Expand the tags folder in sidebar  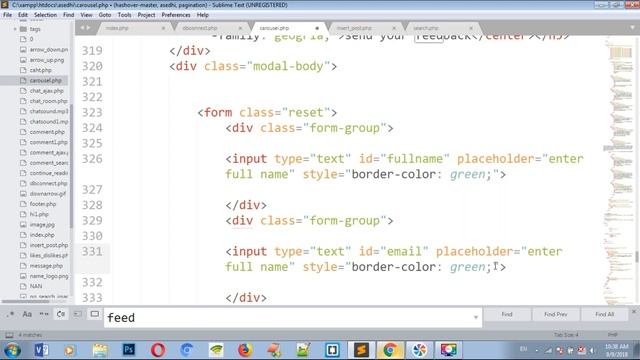coord(15,29)
